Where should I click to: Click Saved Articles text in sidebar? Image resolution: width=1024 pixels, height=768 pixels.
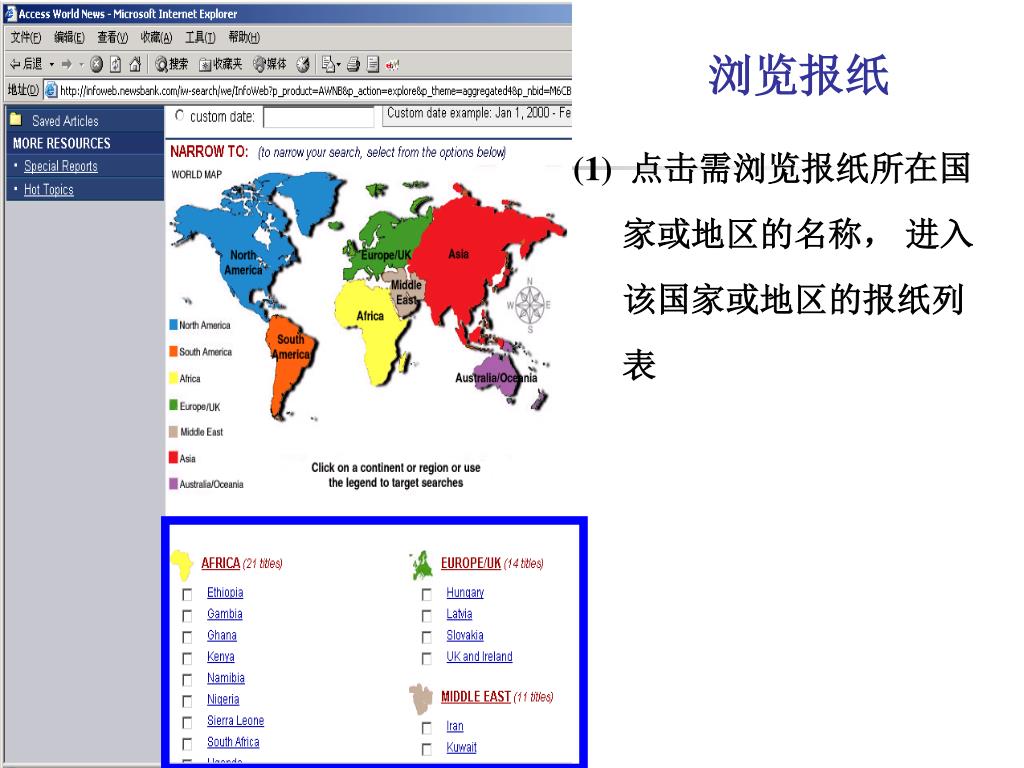[65, 121]
